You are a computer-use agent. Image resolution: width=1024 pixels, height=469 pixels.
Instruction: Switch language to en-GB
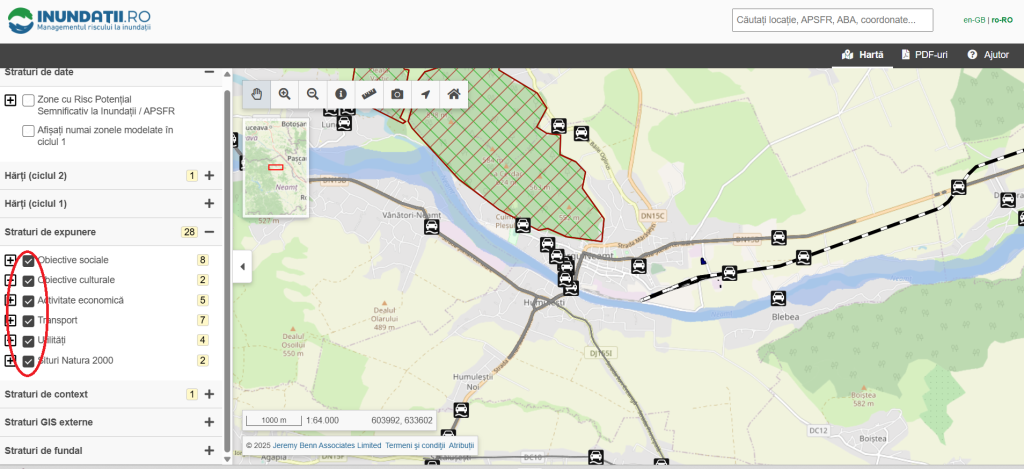click(973, 20)
